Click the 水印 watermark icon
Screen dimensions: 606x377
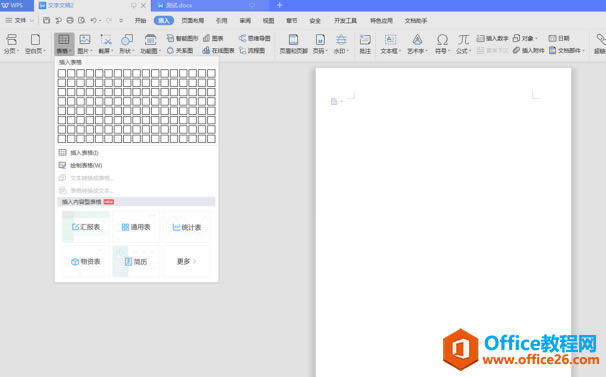[341, 39]
